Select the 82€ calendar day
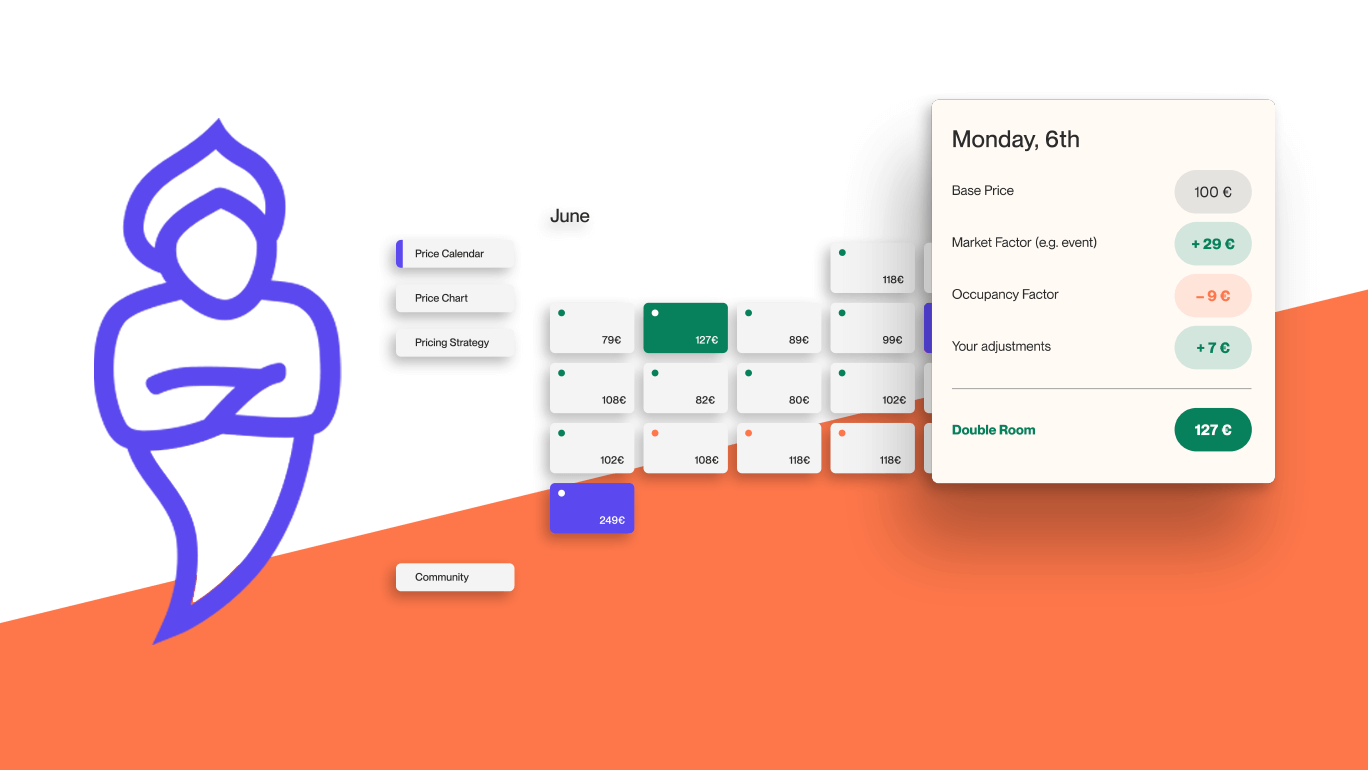 tap(685, 388)
